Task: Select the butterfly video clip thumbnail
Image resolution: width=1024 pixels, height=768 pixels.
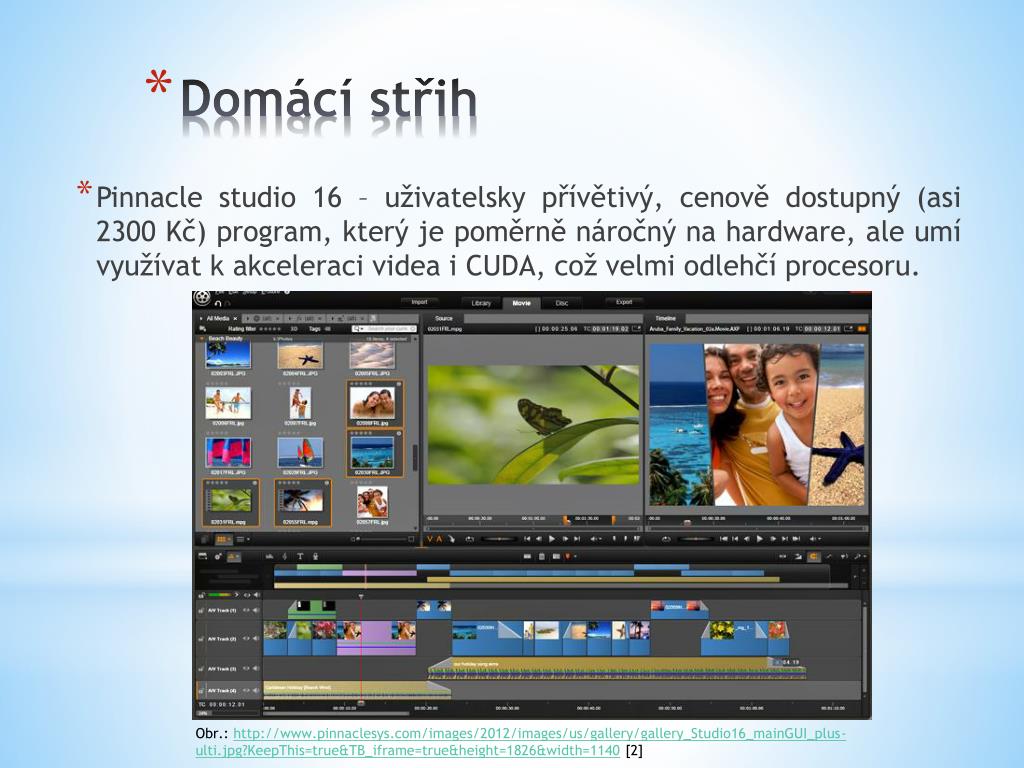Action: 231,500
